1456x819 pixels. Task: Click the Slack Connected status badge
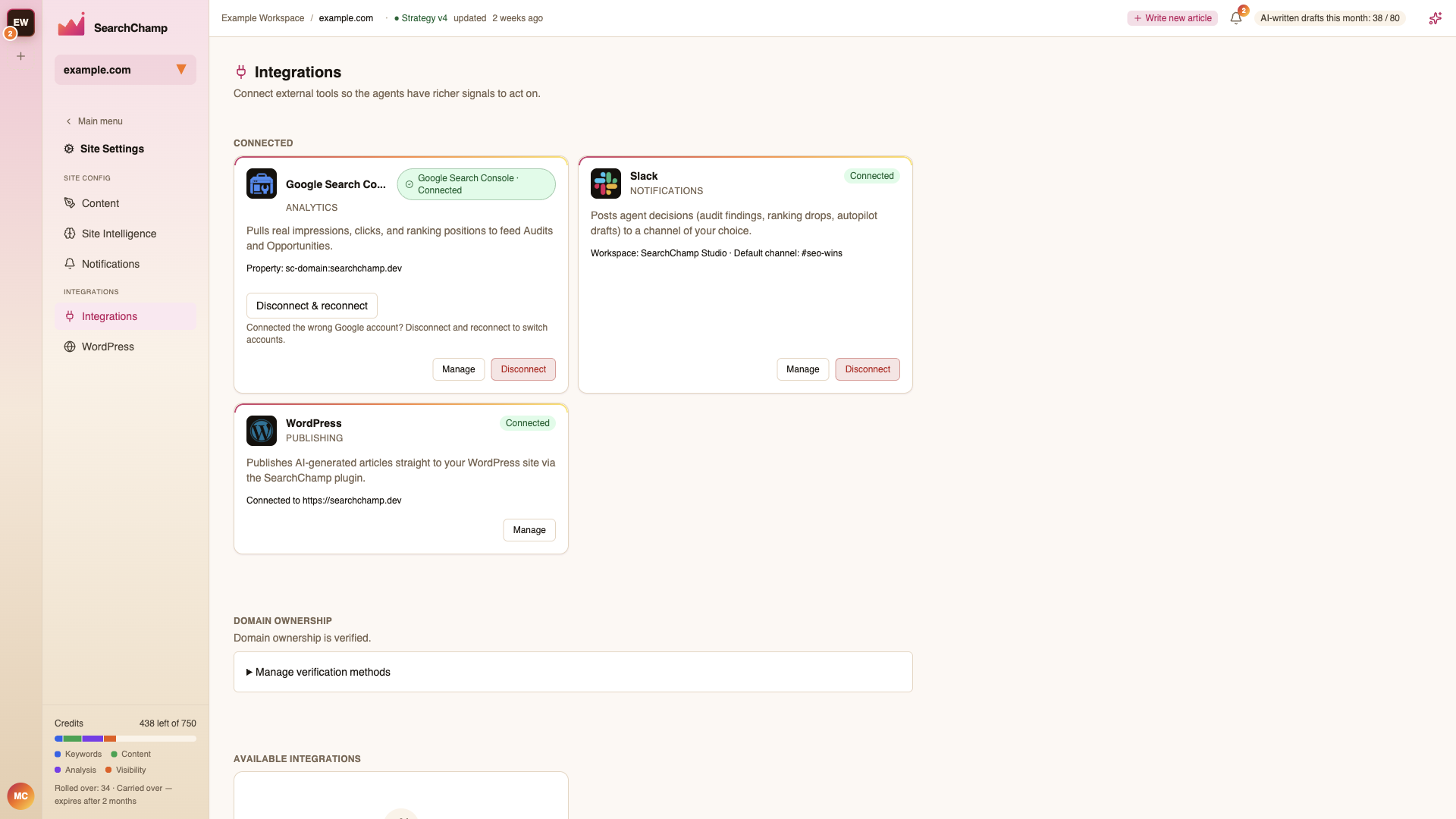pos(872,176)
